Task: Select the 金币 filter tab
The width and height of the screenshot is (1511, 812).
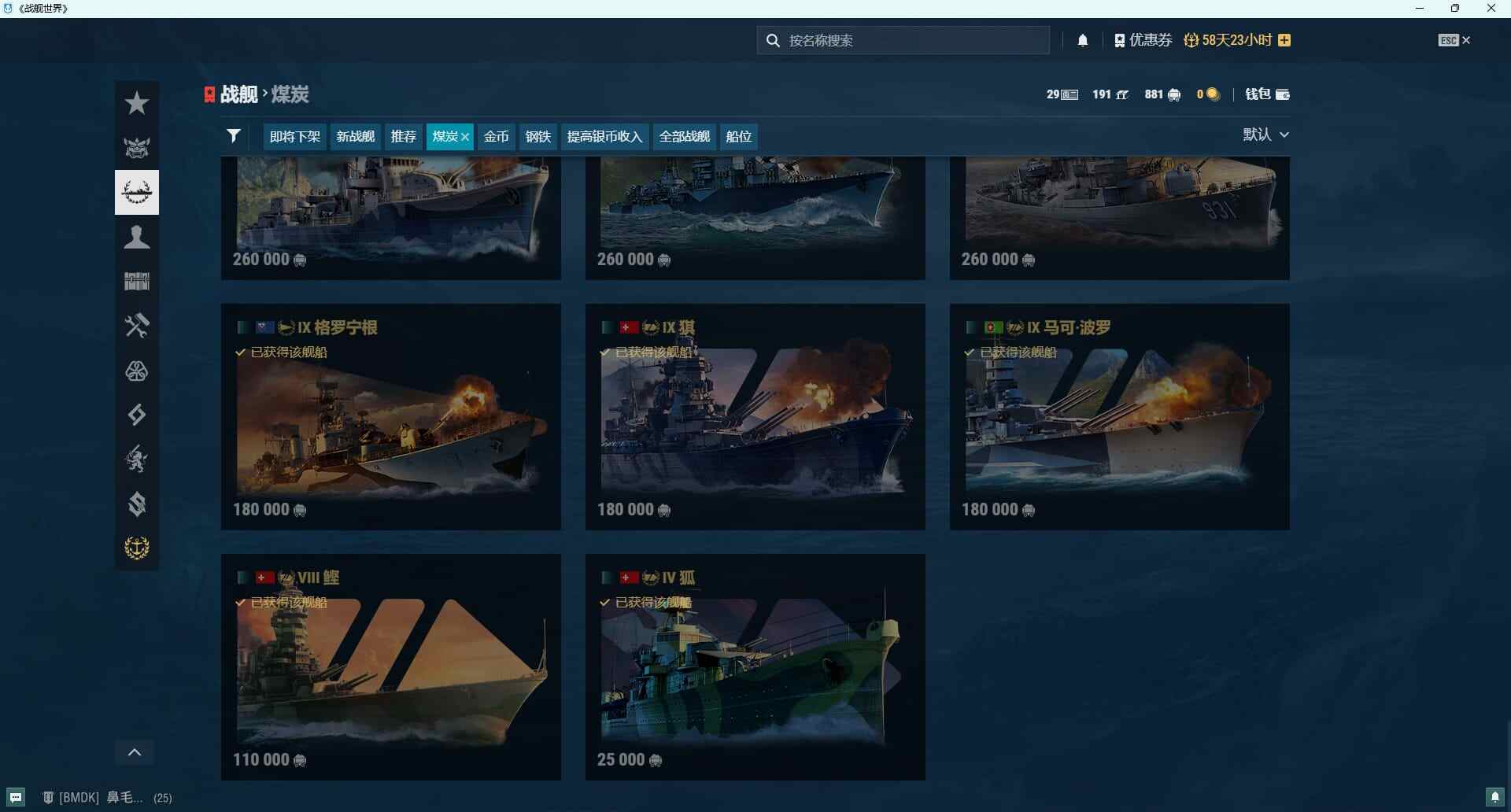Action: (496, 136)
